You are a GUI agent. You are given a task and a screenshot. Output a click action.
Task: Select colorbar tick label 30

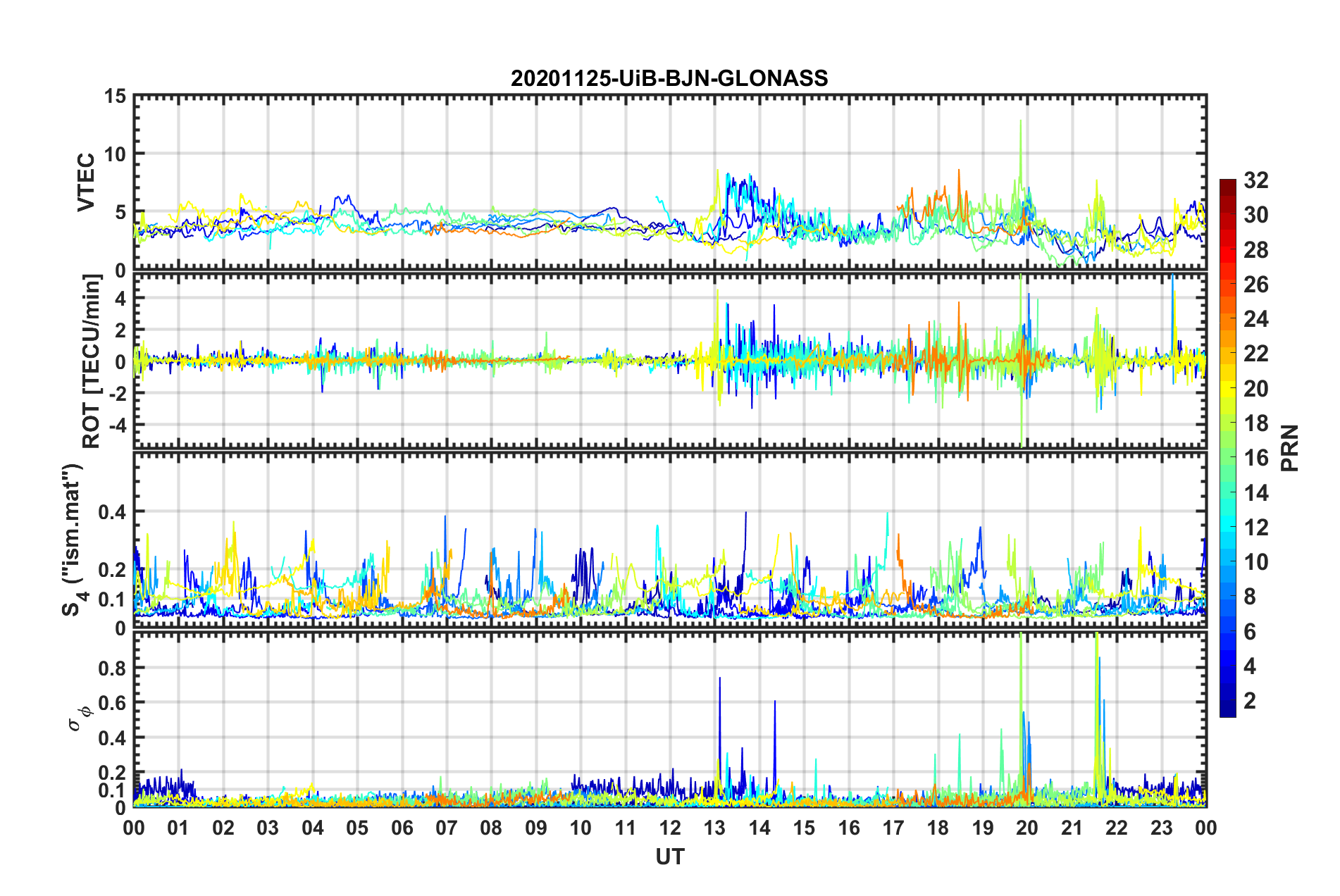[1256, 215]
